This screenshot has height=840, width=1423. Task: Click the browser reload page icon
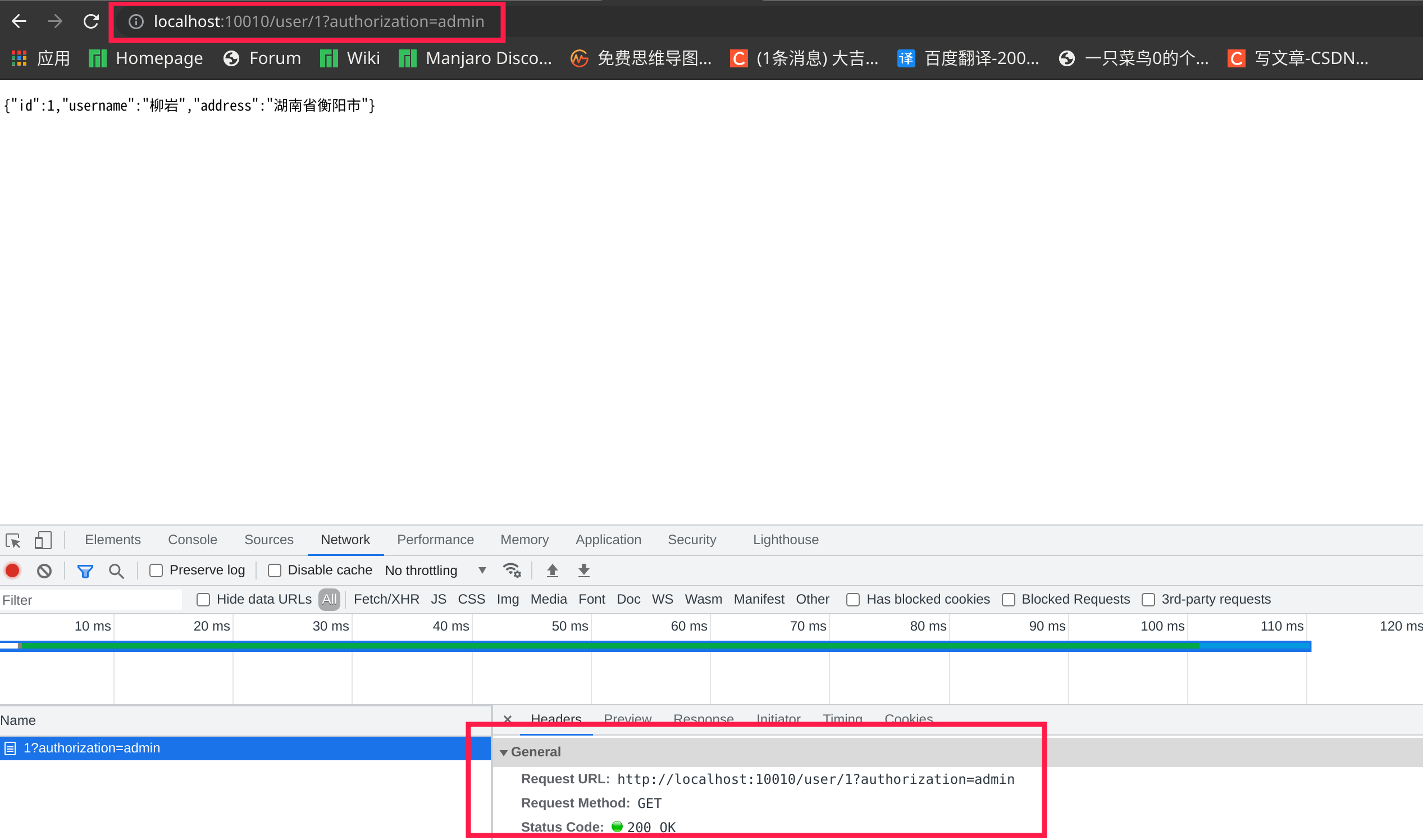tap(91, 21)
